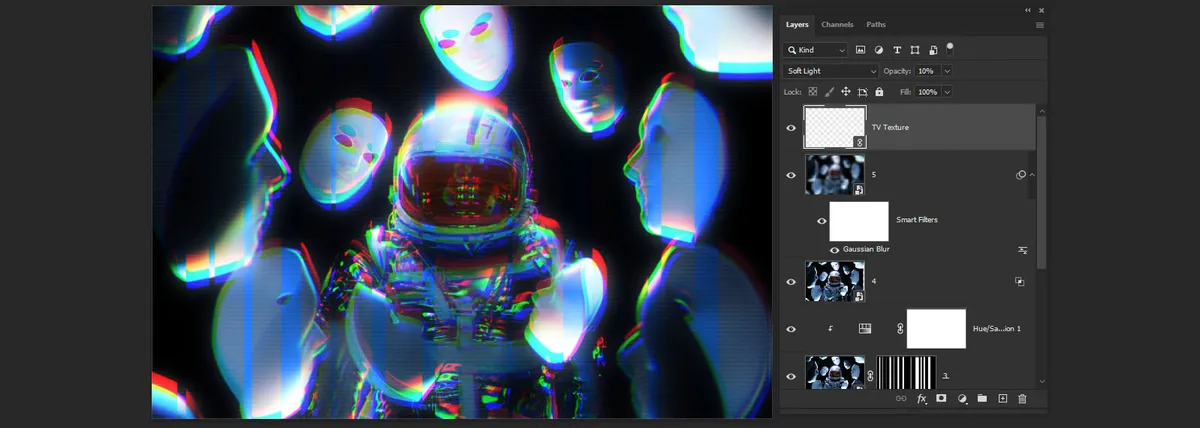1200x428 pixels.
Task: Click scrollbar down arrow in Layers panel
Action: coord(1041,381)
